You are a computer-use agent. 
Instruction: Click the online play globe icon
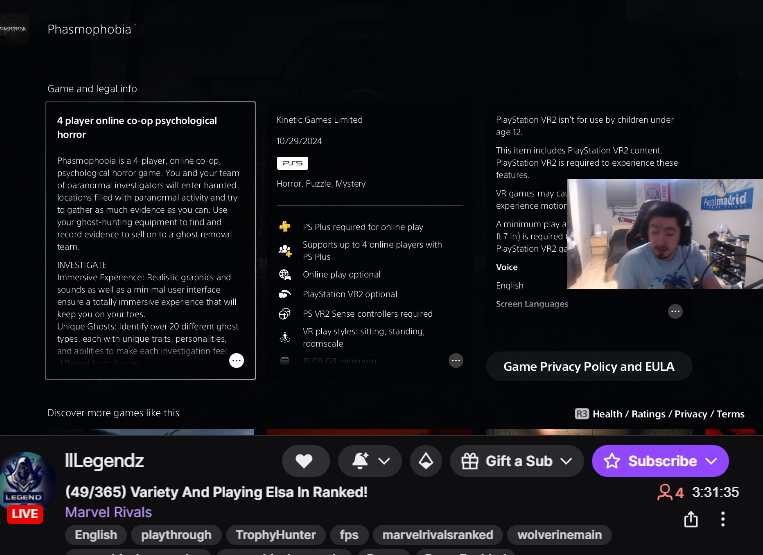285,275
